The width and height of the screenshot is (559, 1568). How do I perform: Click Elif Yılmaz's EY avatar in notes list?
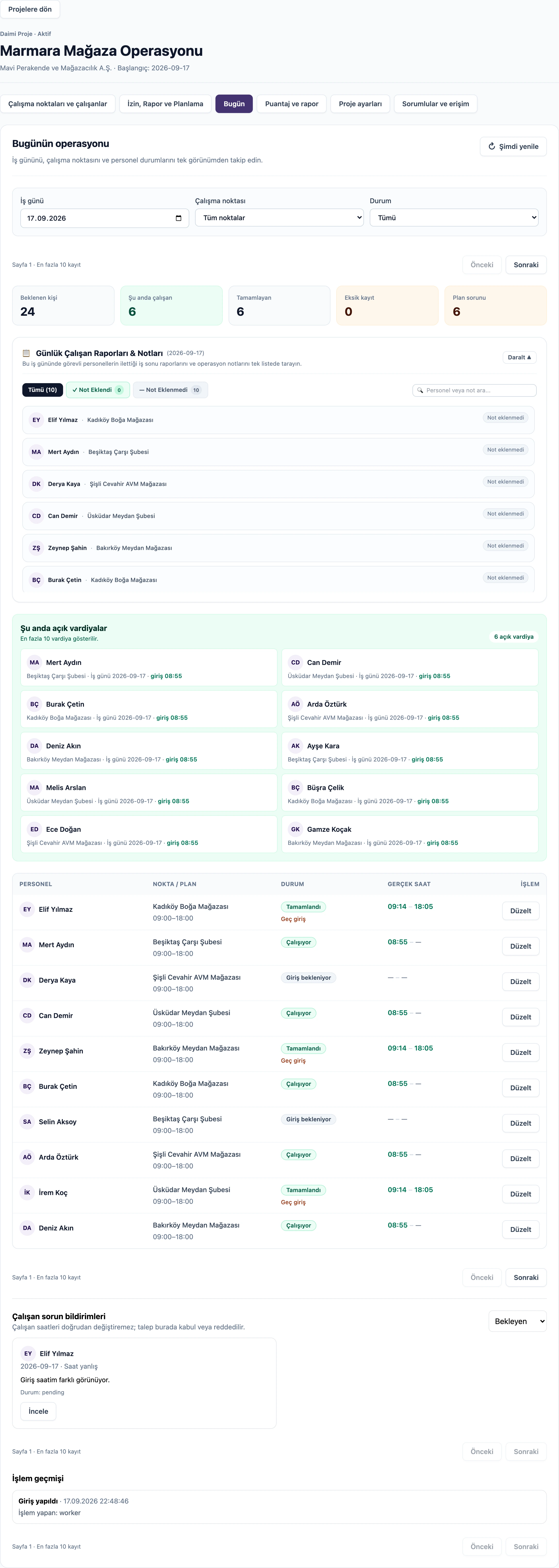coord(37,420)
